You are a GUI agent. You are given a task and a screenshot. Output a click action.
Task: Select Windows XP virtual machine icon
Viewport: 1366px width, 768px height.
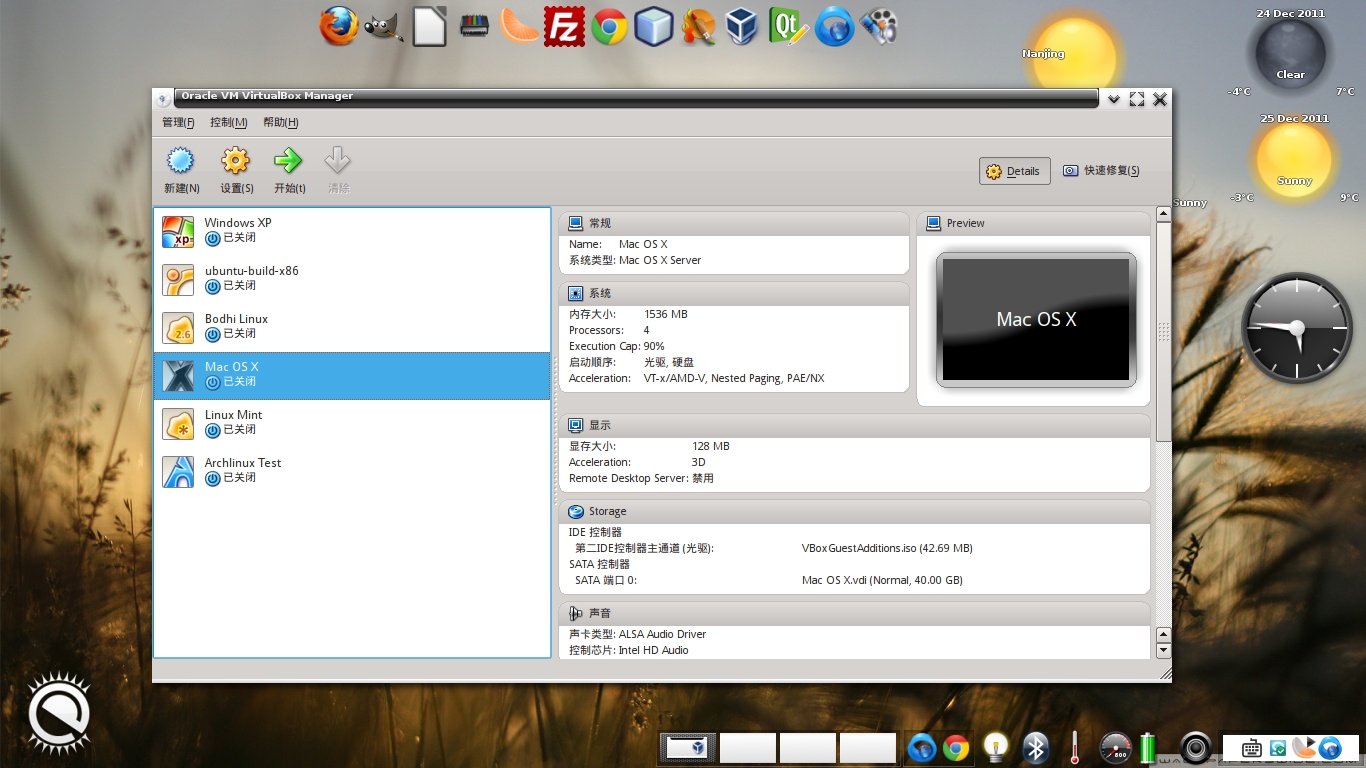click(x=178, y=231)
